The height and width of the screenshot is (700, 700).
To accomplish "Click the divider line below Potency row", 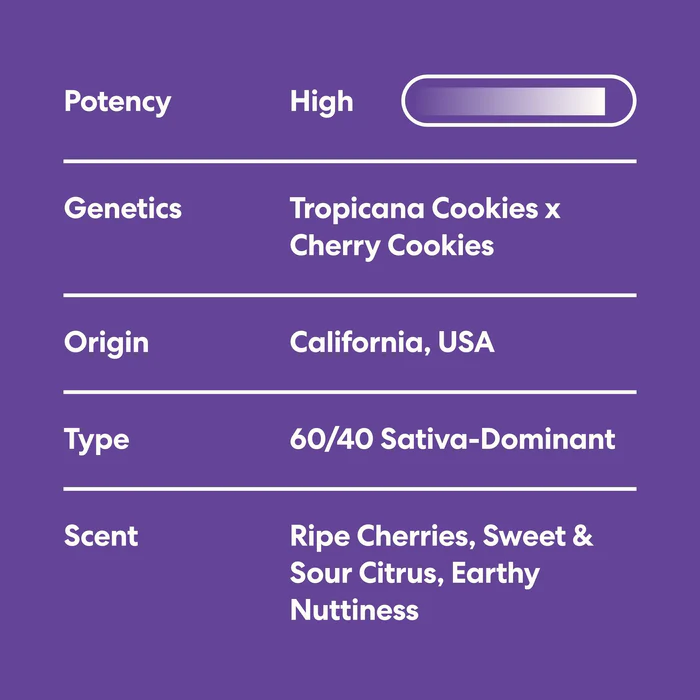I will pyautogui.click(x=350, y=161).
